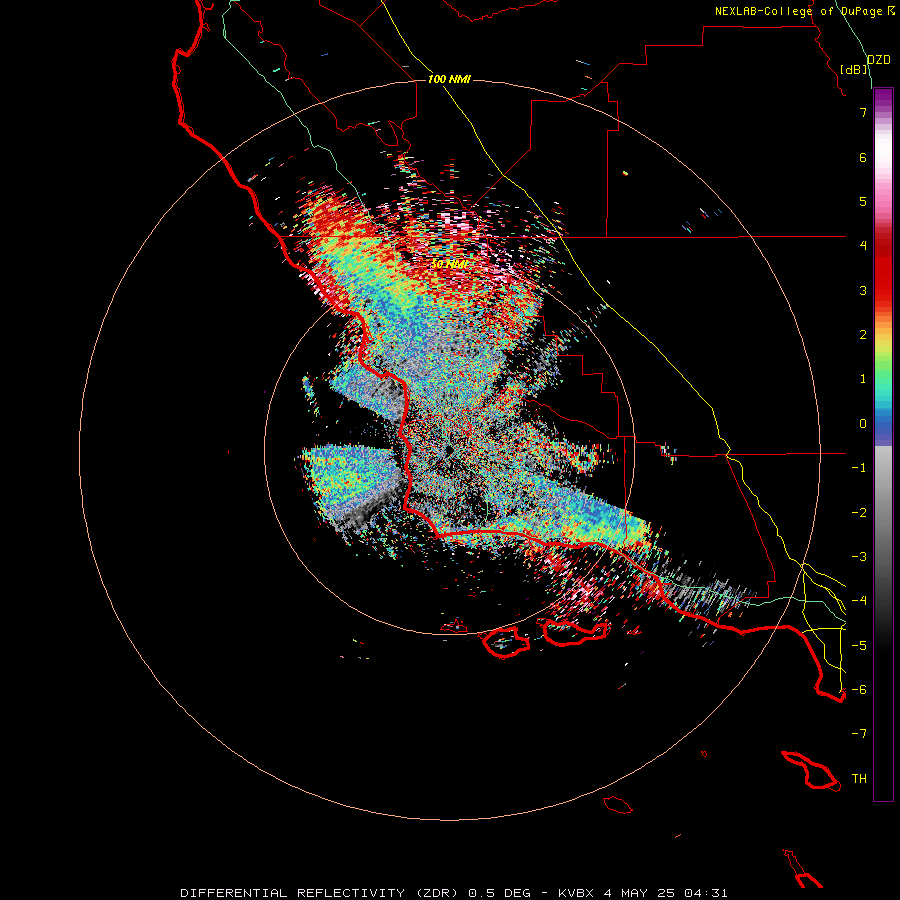Viewport: 900px width, 900px height.
Task: Click the red segment of the color bar
Action: pos(883,270)
